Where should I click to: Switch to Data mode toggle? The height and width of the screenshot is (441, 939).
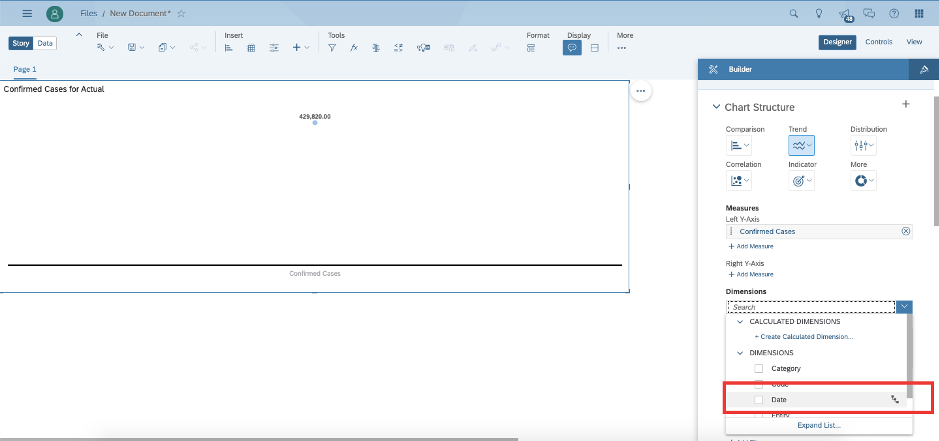pyautogui.click(x=45, y=43)
